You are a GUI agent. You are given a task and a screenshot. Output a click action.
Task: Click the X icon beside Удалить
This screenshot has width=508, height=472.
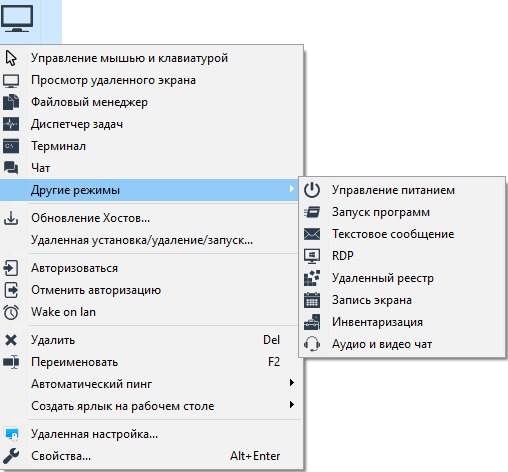point(11,340)
